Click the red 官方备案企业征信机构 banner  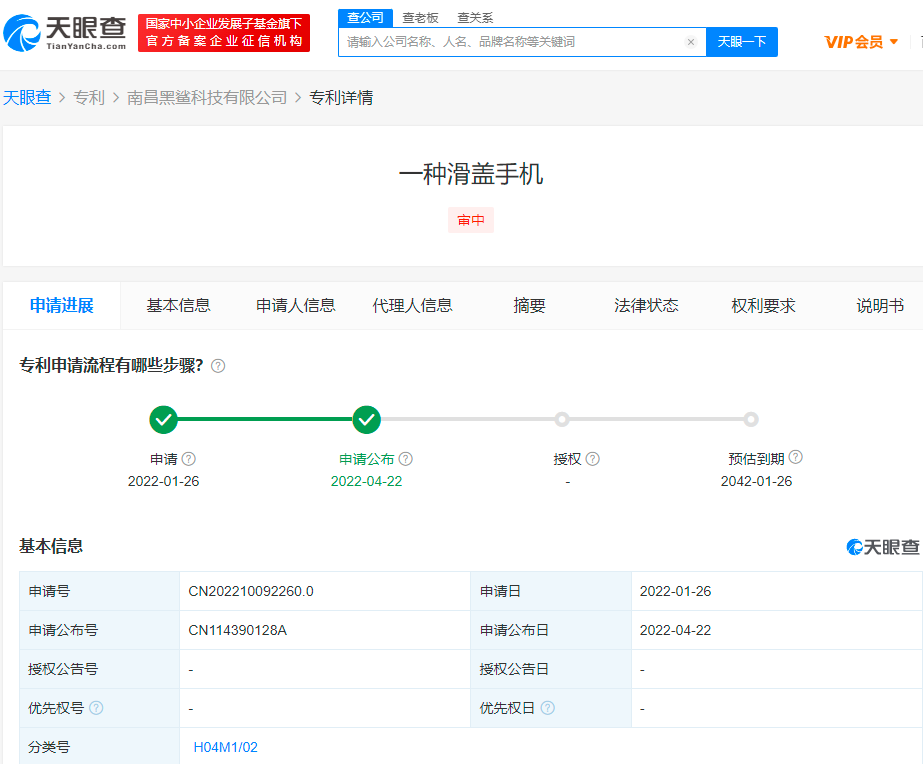point(224,33)
